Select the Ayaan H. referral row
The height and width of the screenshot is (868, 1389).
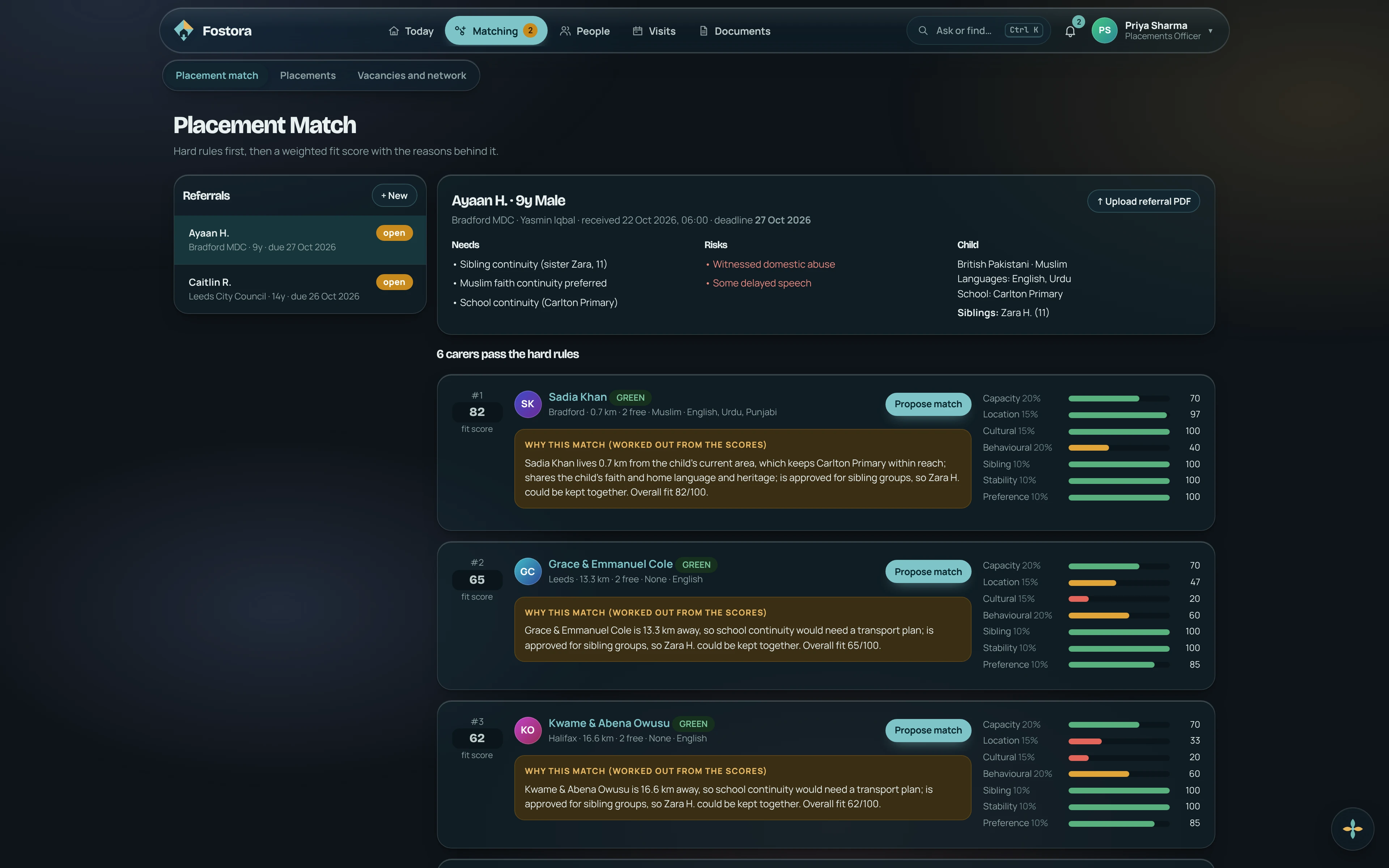point(300,240)
